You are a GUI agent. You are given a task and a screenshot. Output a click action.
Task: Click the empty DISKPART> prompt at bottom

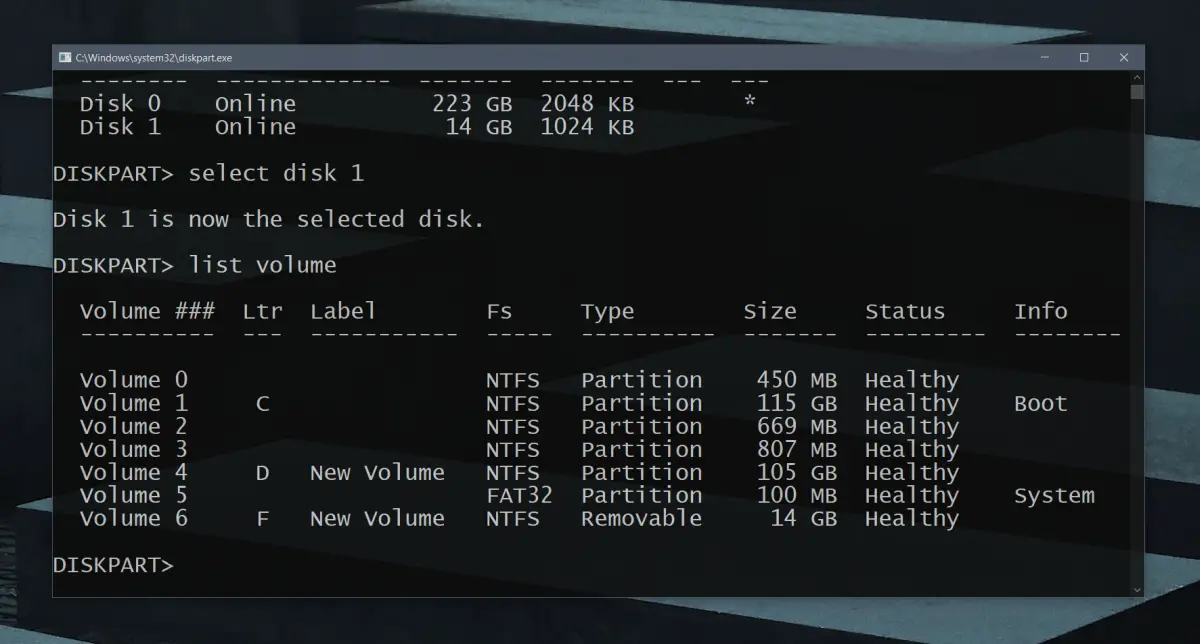(x=112, y=565)
